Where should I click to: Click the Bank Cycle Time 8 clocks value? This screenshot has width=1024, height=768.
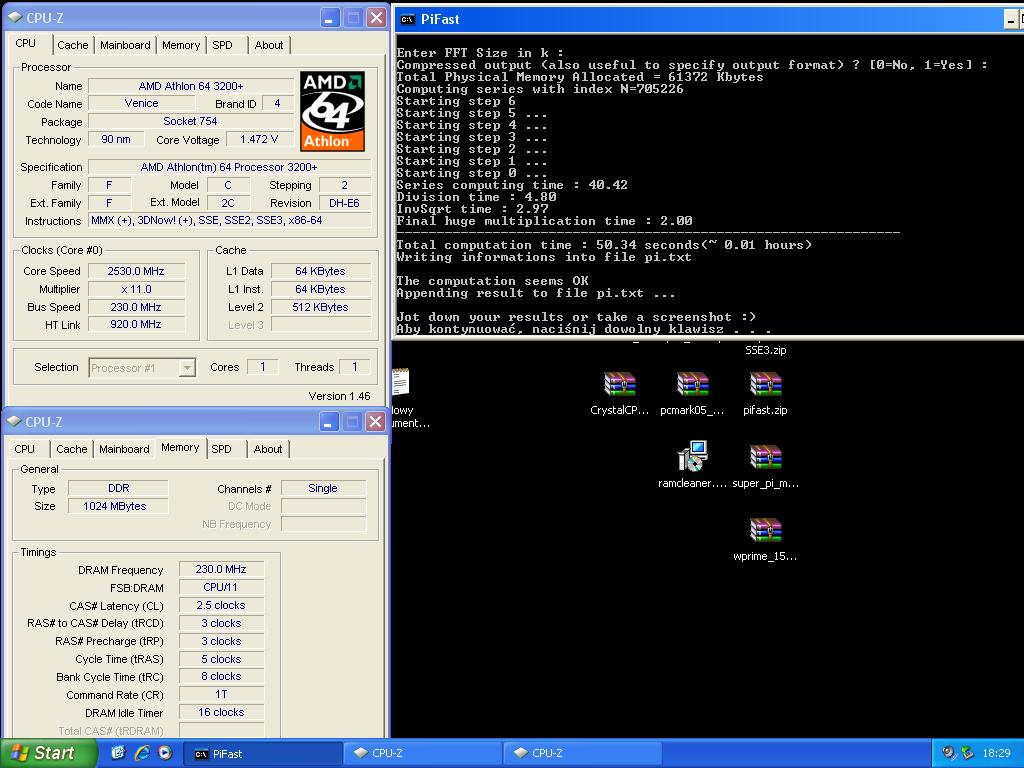click(221, 677)
